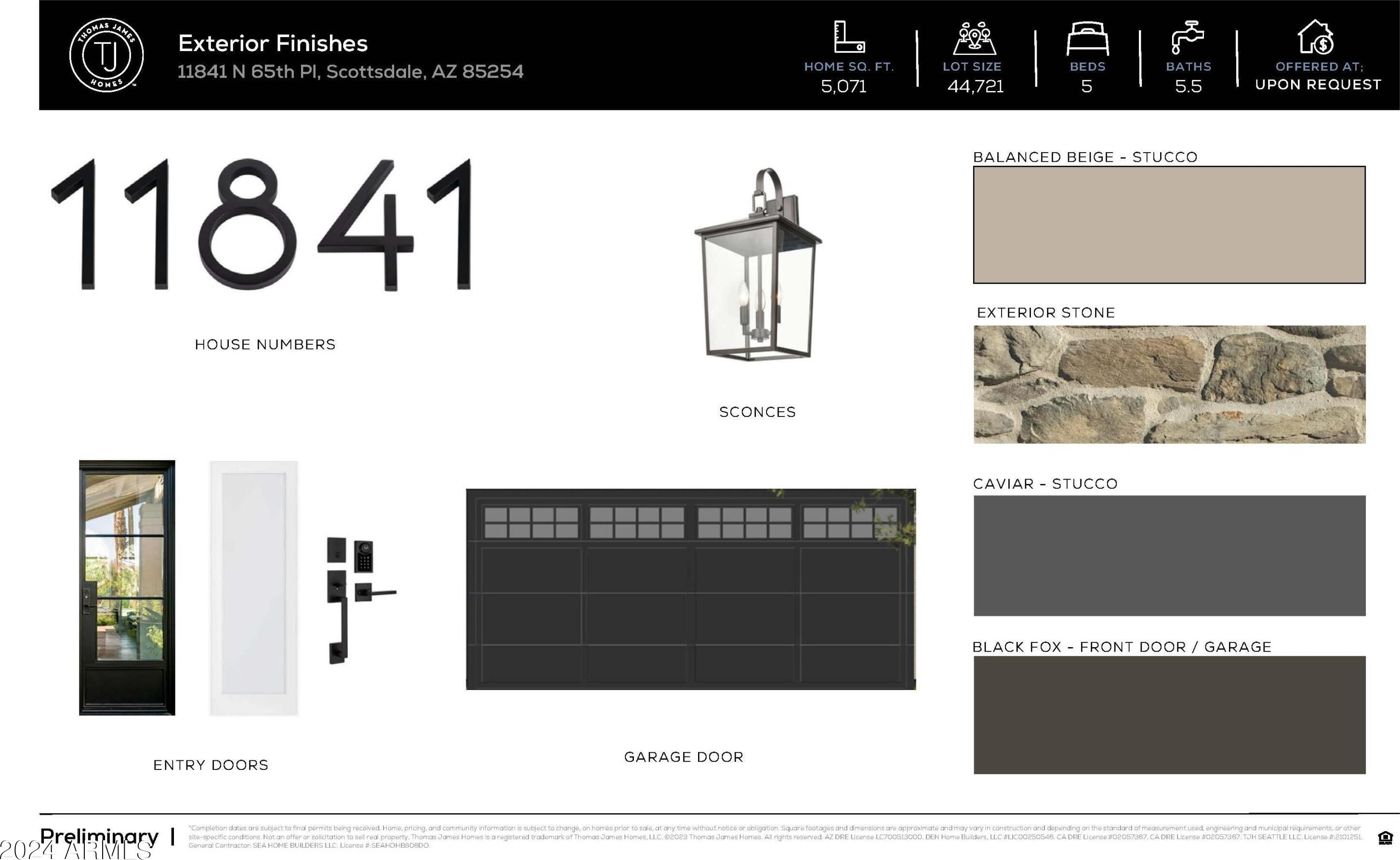
Task: Click the 5.5 baths value
Action: (1189, 87)
